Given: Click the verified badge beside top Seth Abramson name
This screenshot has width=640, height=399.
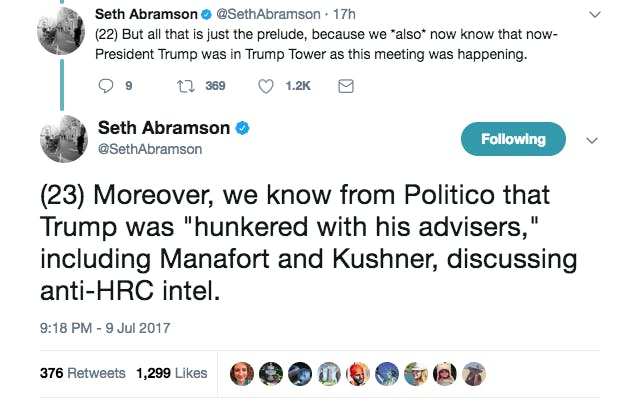Looking at the screenshot, I should pos(207,14).
